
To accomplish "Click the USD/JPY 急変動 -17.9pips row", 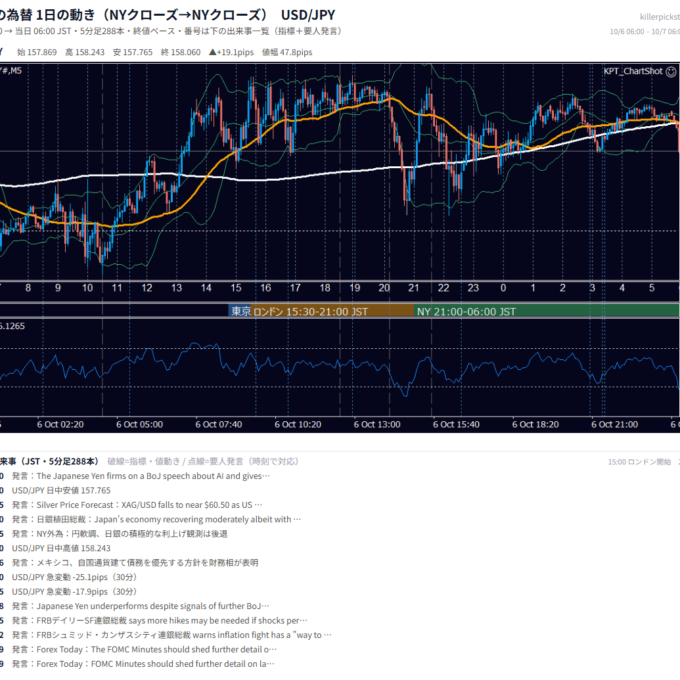I will pos(74,592).
